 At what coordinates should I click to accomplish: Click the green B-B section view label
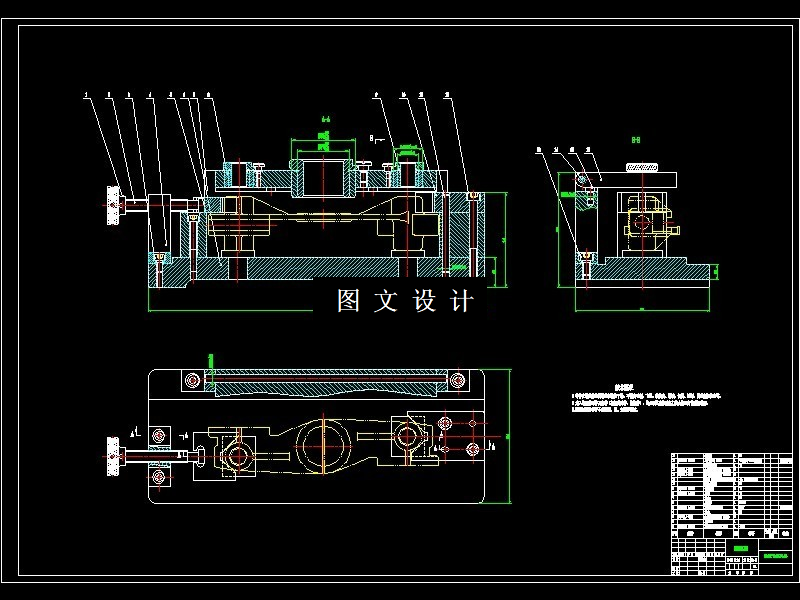(636, 139)
